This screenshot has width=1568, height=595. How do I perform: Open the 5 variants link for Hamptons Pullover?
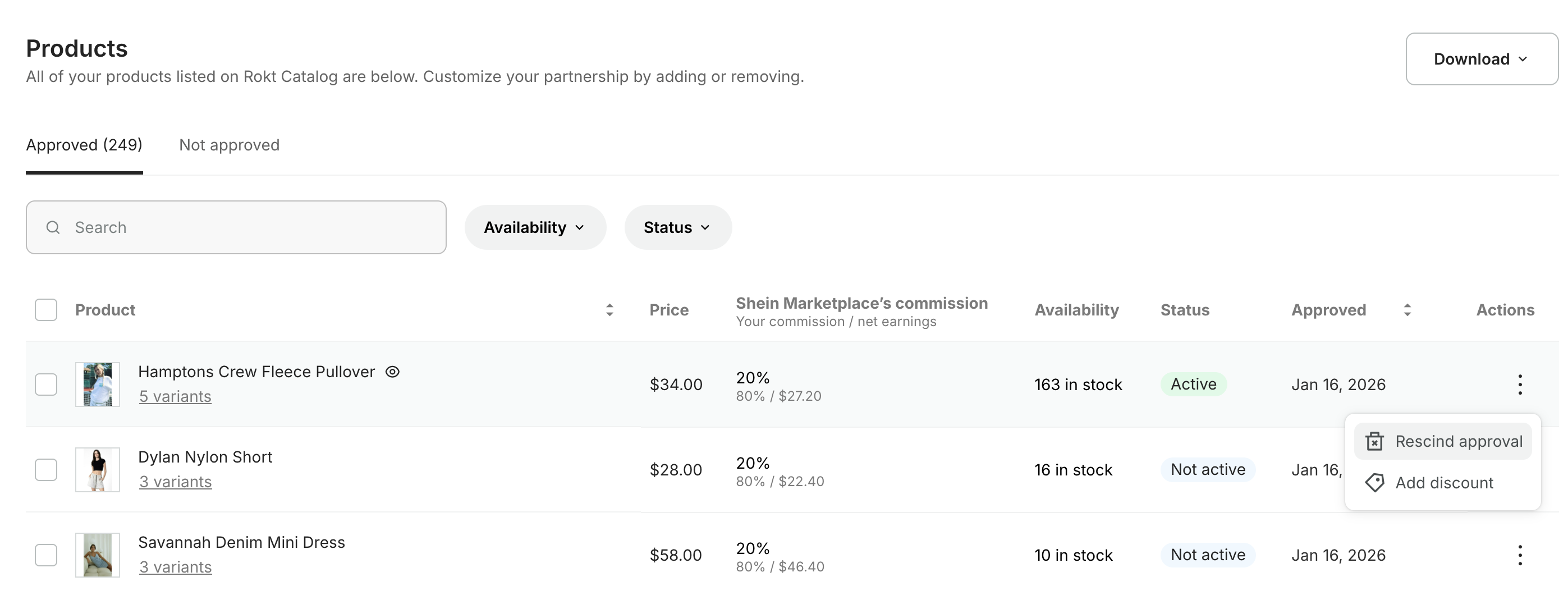pyautogui.click(x=175, y=396)
